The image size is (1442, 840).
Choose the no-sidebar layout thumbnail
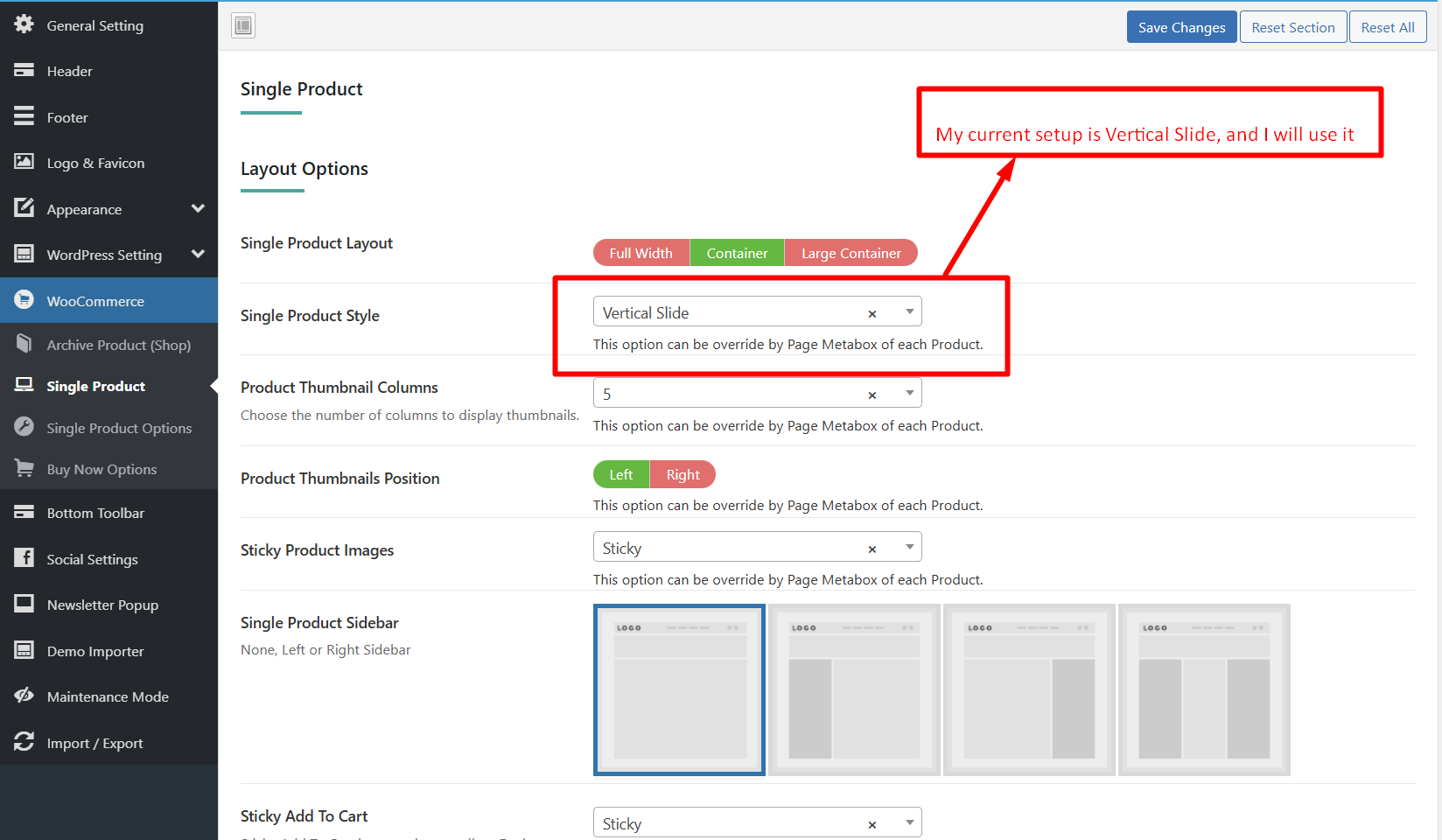coord(679,689)
